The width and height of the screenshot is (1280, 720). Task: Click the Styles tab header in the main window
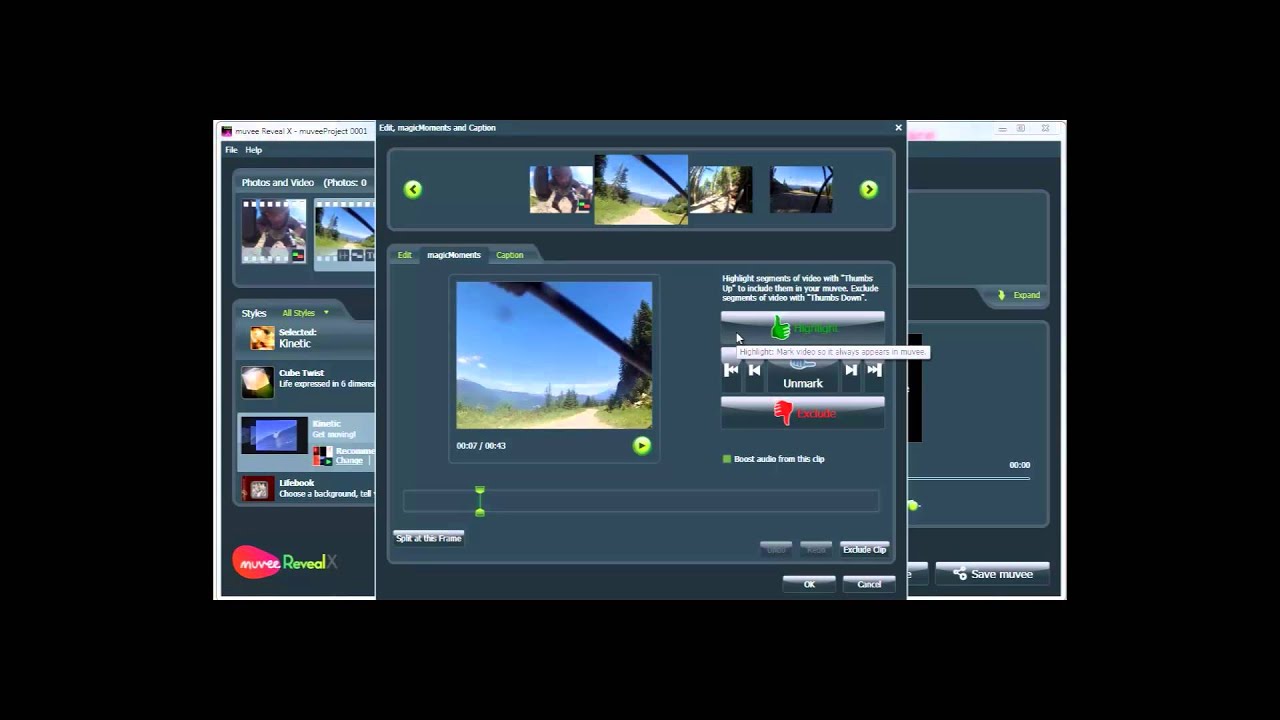tap(254, 313)
